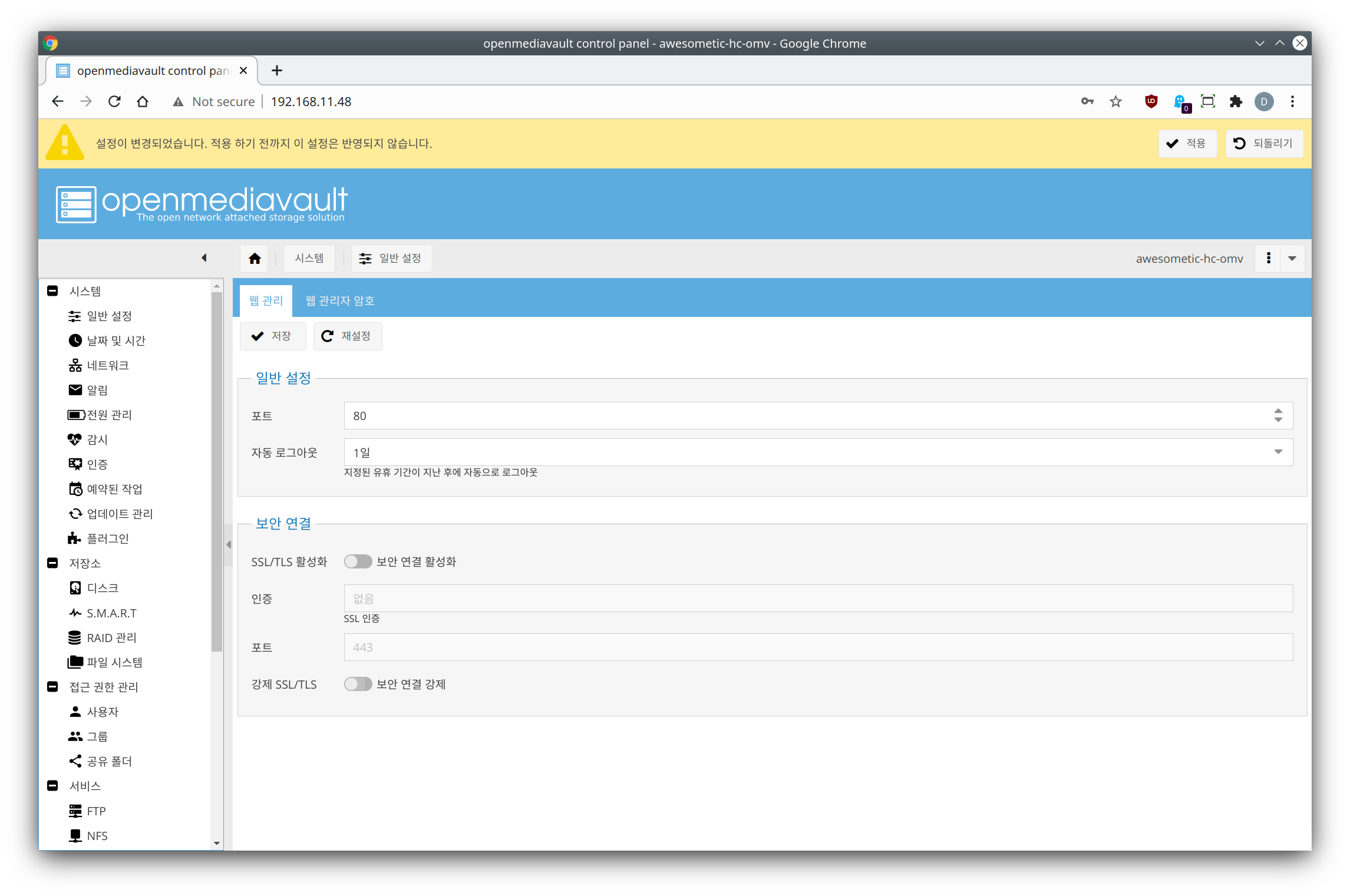Click the uBlock shield extension icon
The width and height of the screenshot is (1350, 896).
click(1151, 101)
